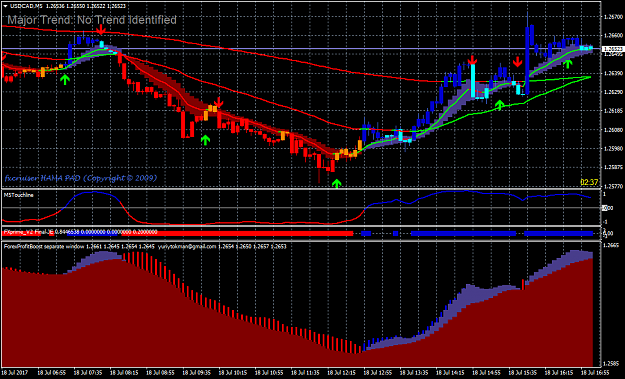Screen dimensions: 625x379
Task: Click the '18 Jul 14:15' time label
Action: [451, 373]
